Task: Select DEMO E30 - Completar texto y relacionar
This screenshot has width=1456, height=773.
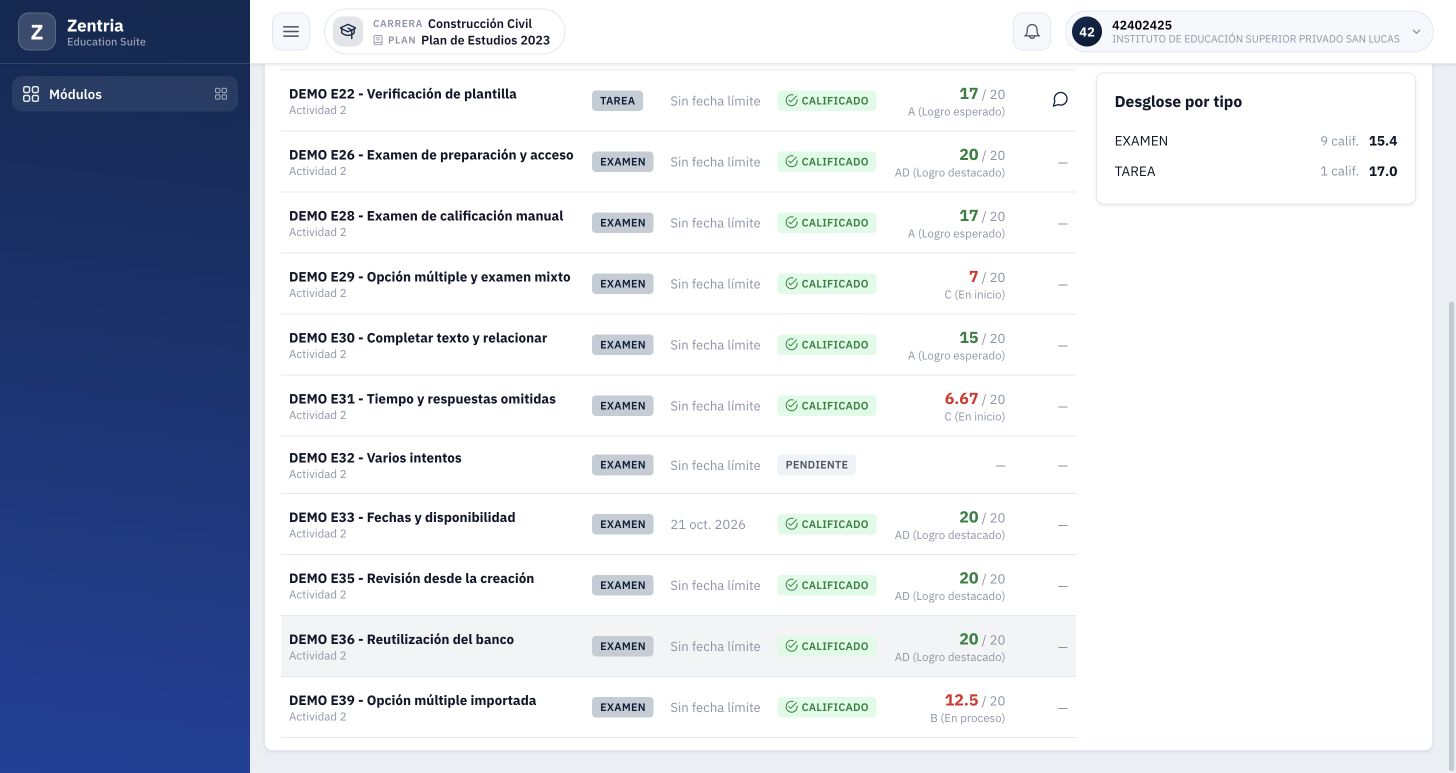Action: pyautogui.click(x=418, y=338)
